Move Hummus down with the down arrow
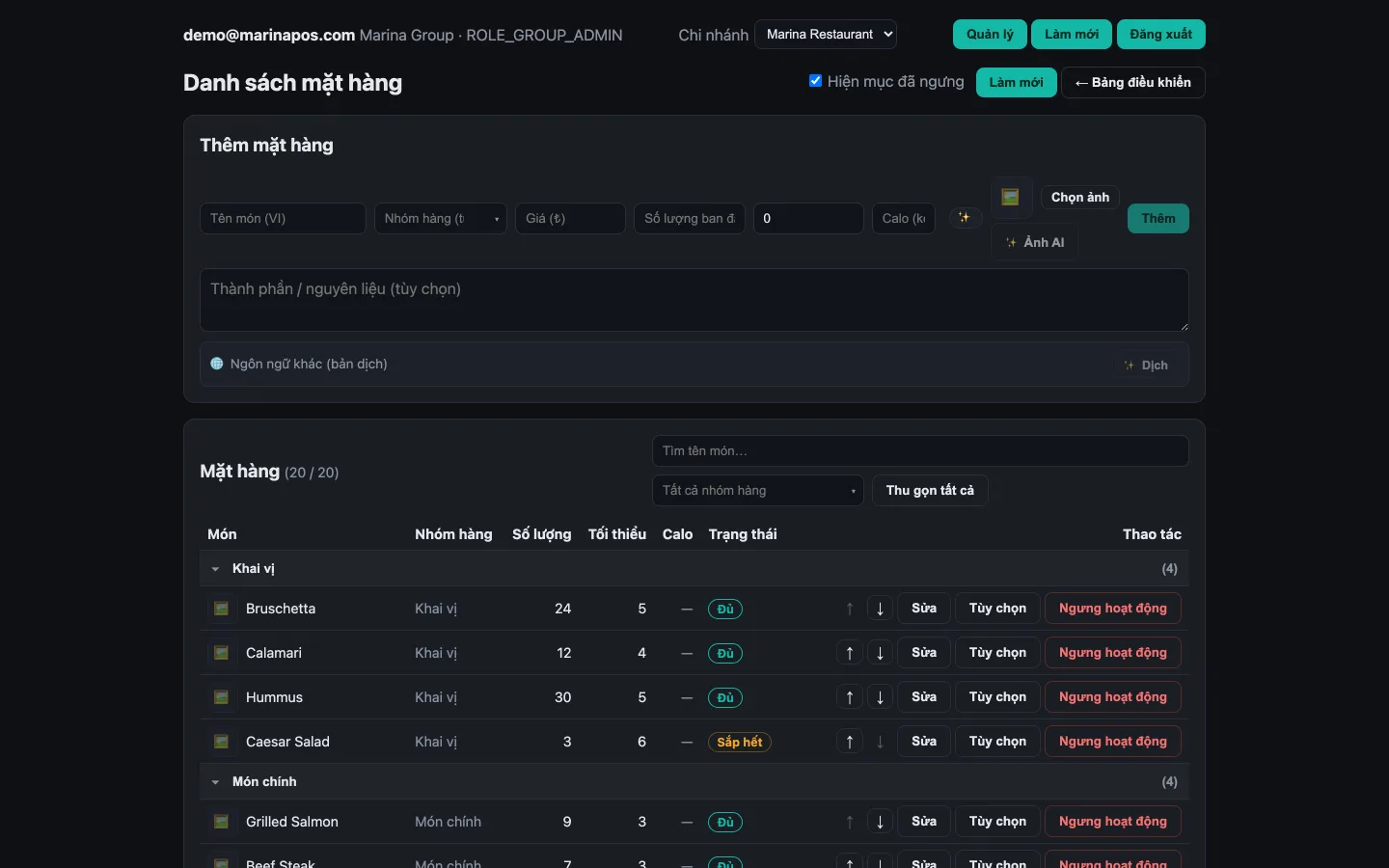Screen dimensions: 1389x868 [x=880, y=697]
